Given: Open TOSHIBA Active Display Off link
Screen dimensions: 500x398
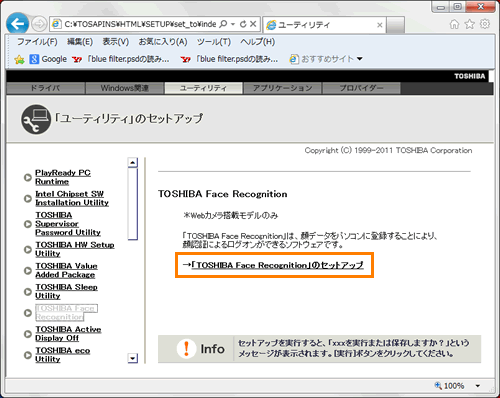Looking at the screenshot, I should [68, 334].
